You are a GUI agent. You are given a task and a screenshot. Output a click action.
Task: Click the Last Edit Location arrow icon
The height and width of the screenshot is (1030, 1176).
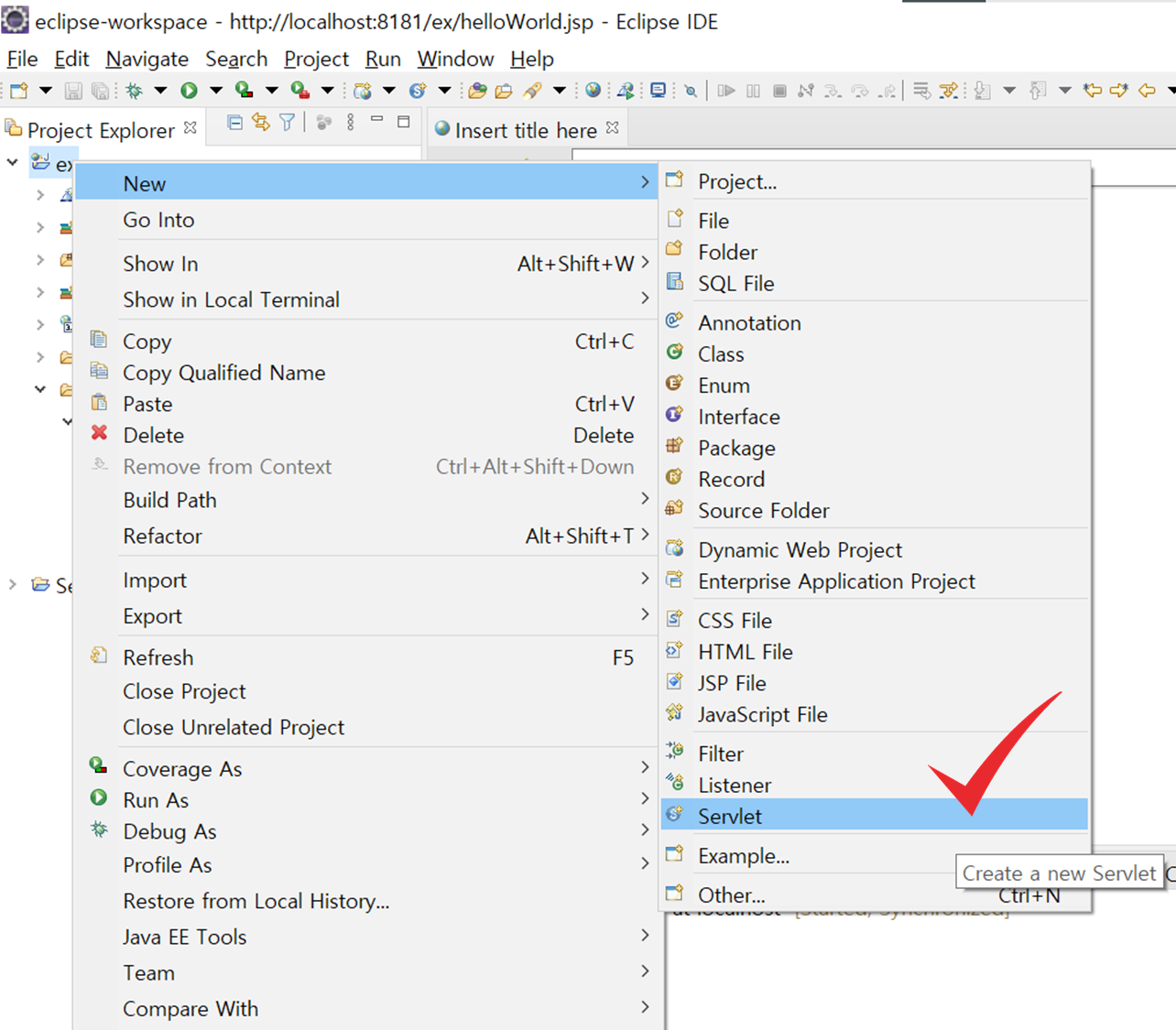(1093, 91)
